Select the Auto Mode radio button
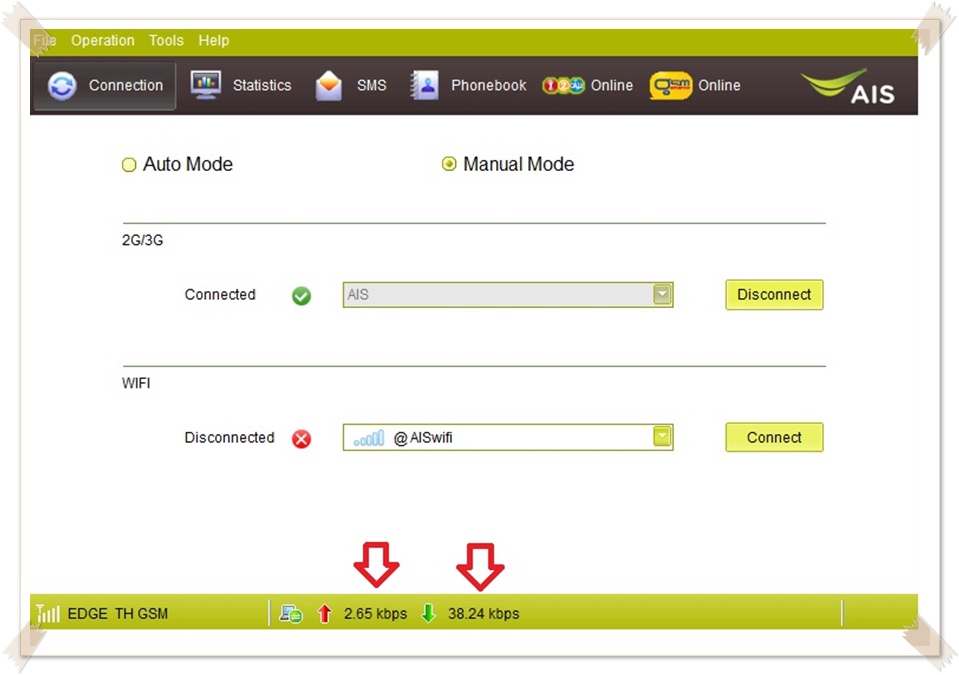This screenshot has width=959, height=675. coord(128,164)
